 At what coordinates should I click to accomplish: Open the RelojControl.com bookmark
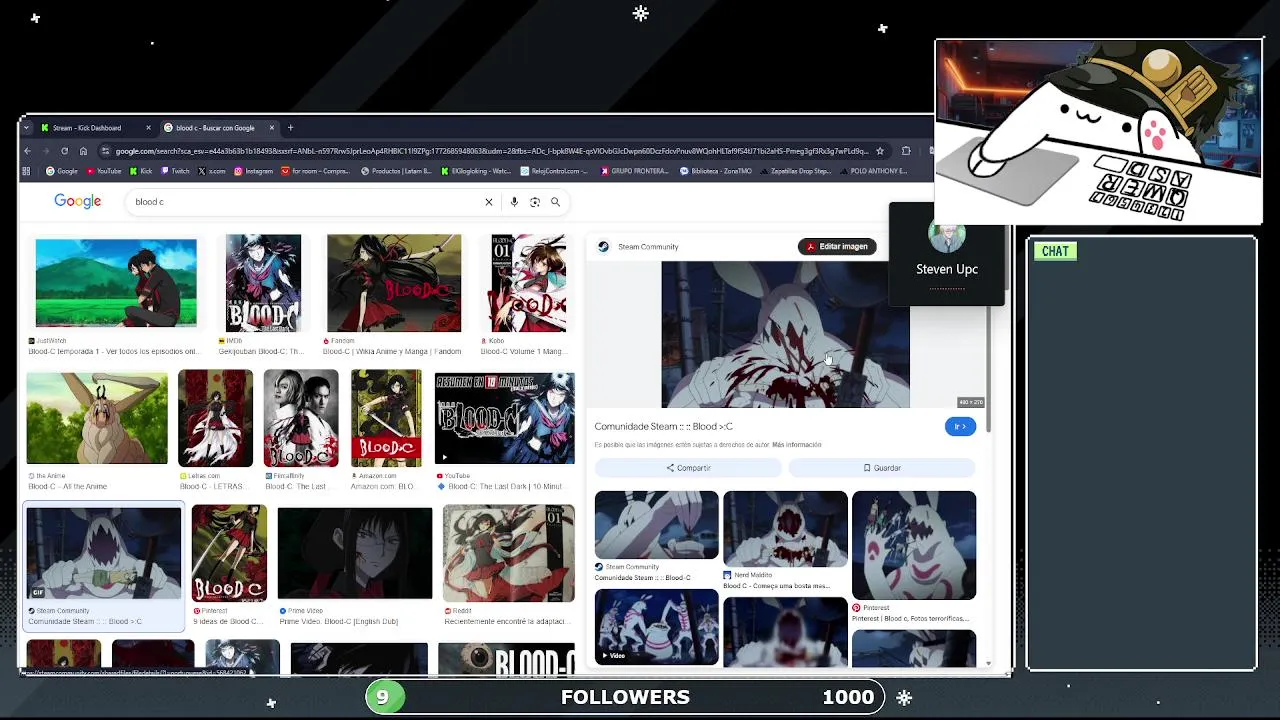(x=555, y=171)
